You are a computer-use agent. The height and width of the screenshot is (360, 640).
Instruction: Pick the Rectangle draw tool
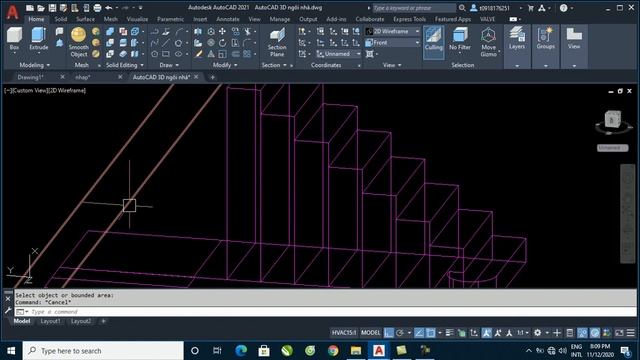(x=166, y=54)
